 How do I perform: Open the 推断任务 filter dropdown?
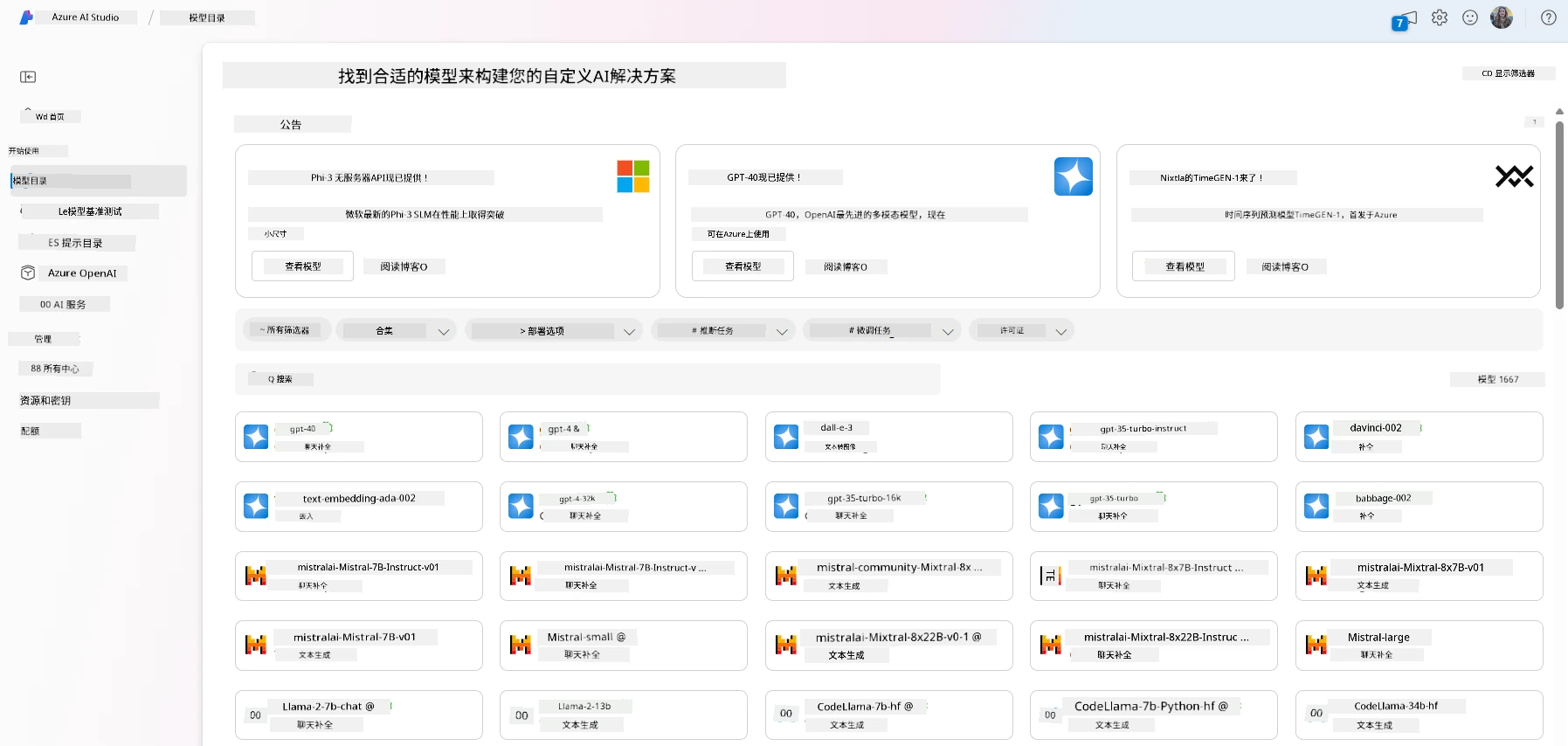point(723,330)
